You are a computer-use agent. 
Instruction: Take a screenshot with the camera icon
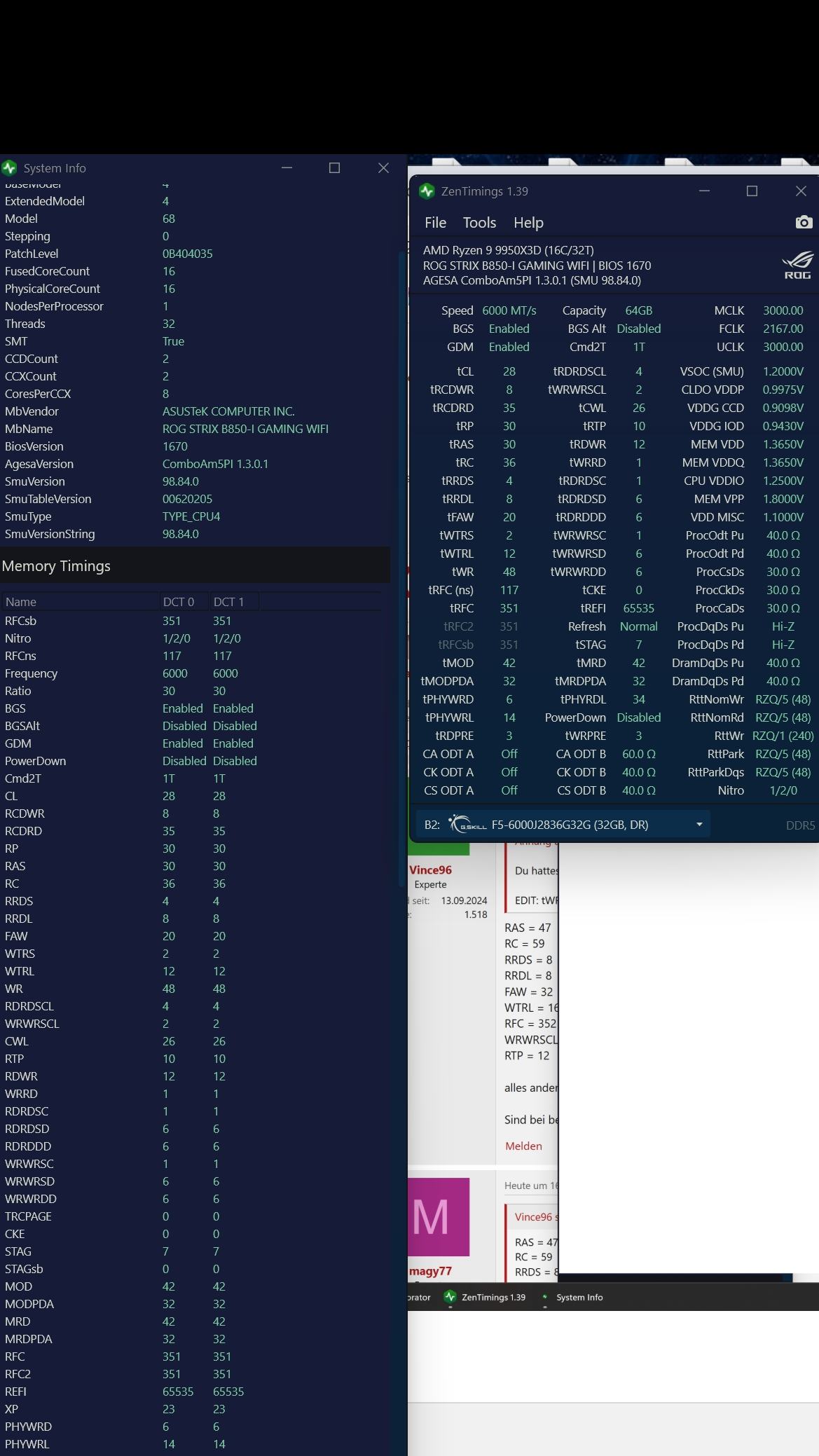click(804, 222)
